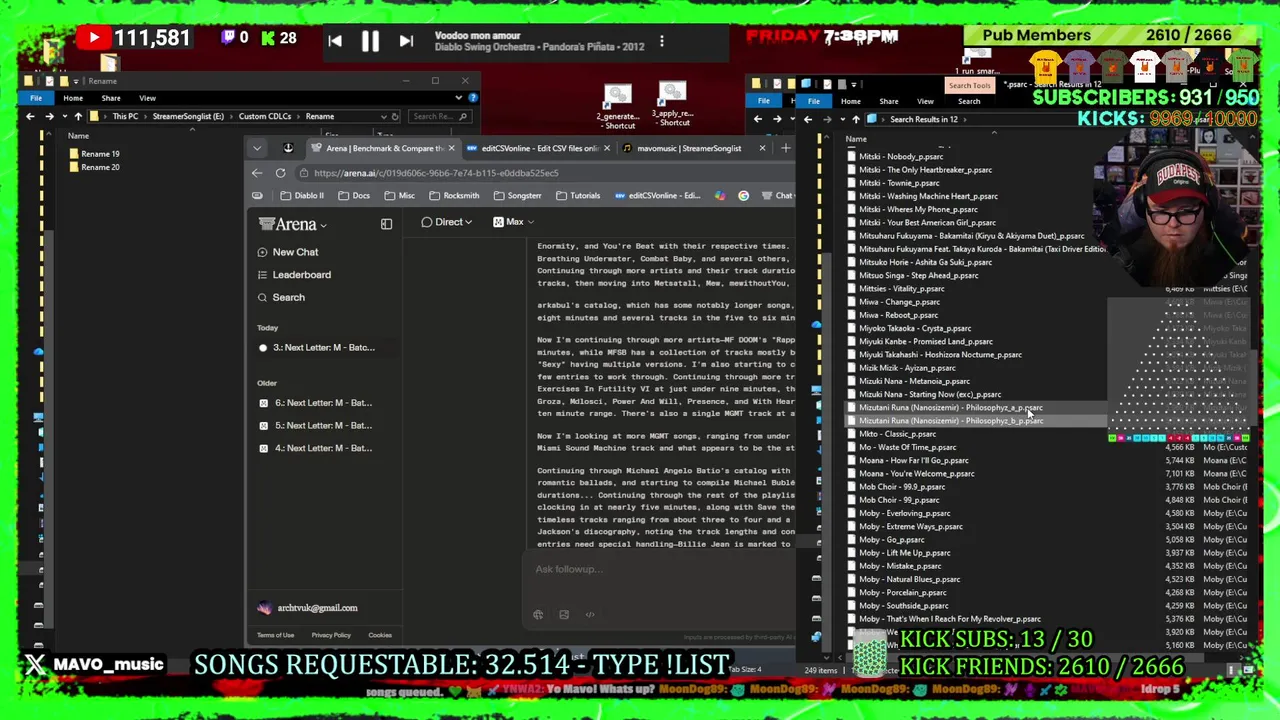Viewport: 1280px width, 720px height.
Task: Click the Google bookmark icon
Action: click(x=743, y=196)
